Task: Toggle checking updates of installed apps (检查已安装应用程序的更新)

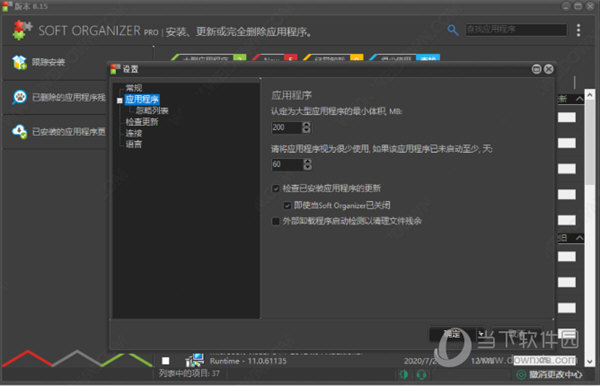Action: tap(276, 188)
